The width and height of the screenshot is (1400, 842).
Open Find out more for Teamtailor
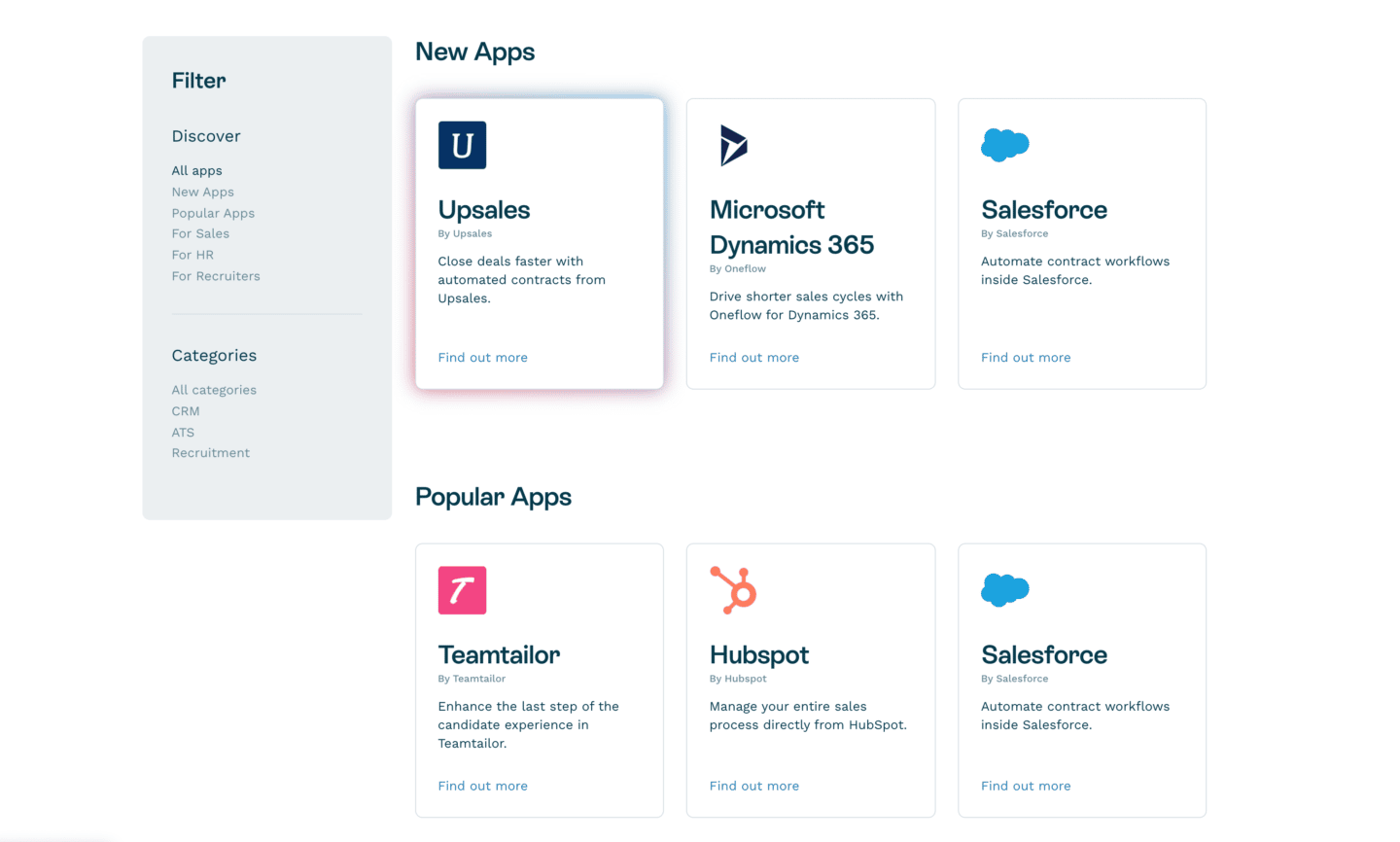tap(482, 786)
